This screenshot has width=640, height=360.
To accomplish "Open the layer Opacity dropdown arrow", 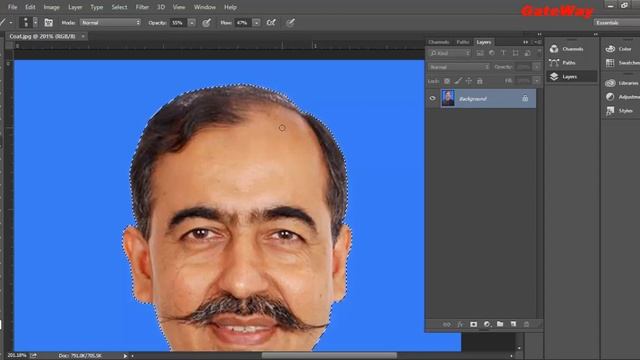I will [x=537, y=67].
